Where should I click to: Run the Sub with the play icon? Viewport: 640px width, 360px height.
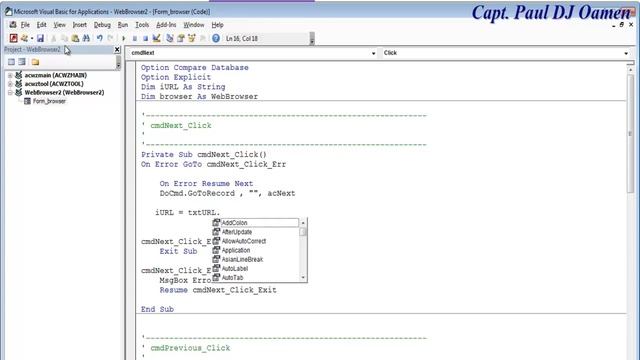pos(124,38)
